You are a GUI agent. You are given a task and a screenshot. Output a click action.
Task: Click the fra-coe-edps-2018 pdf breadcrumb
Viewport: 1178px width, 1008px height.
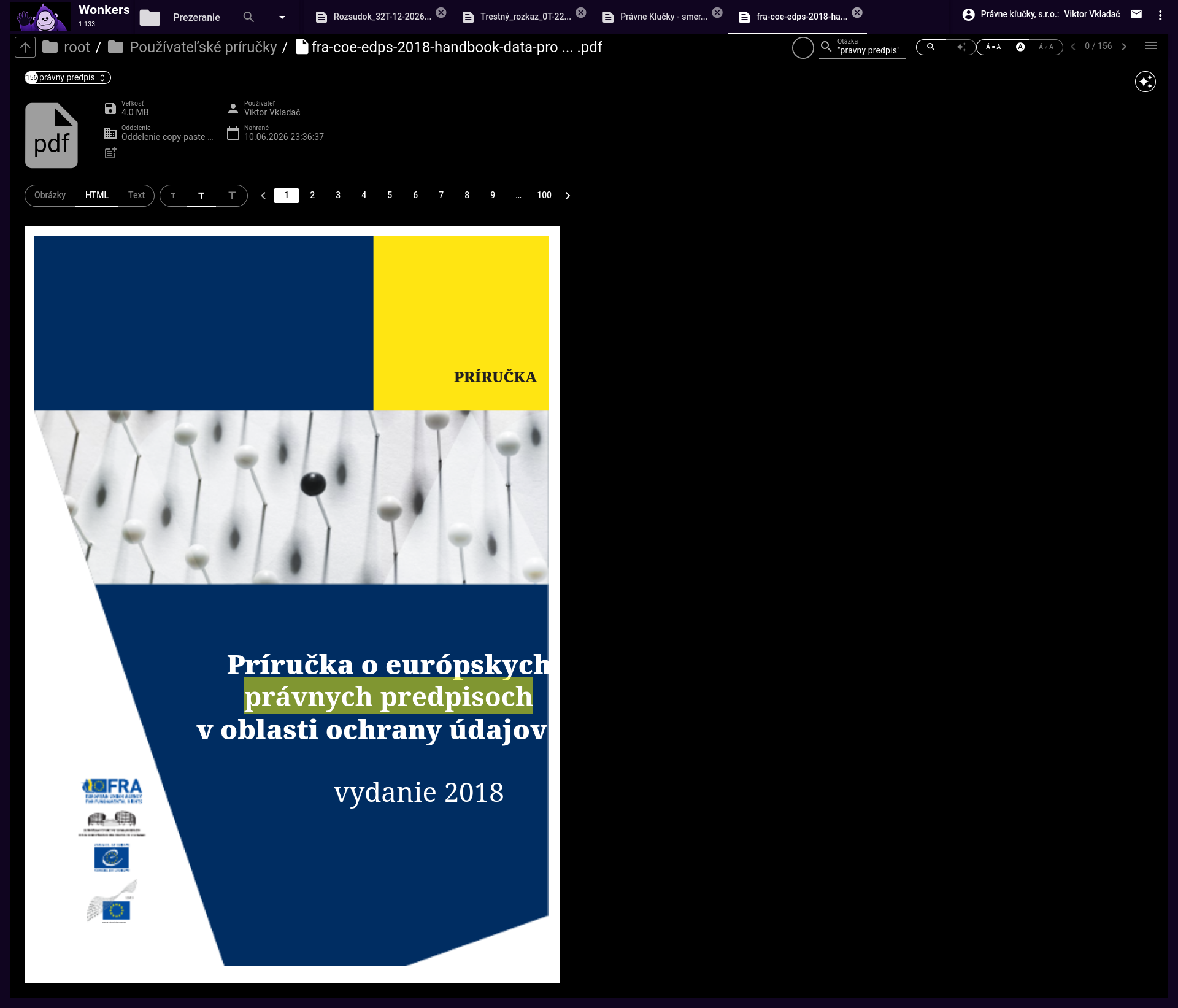tap(449, 47)
